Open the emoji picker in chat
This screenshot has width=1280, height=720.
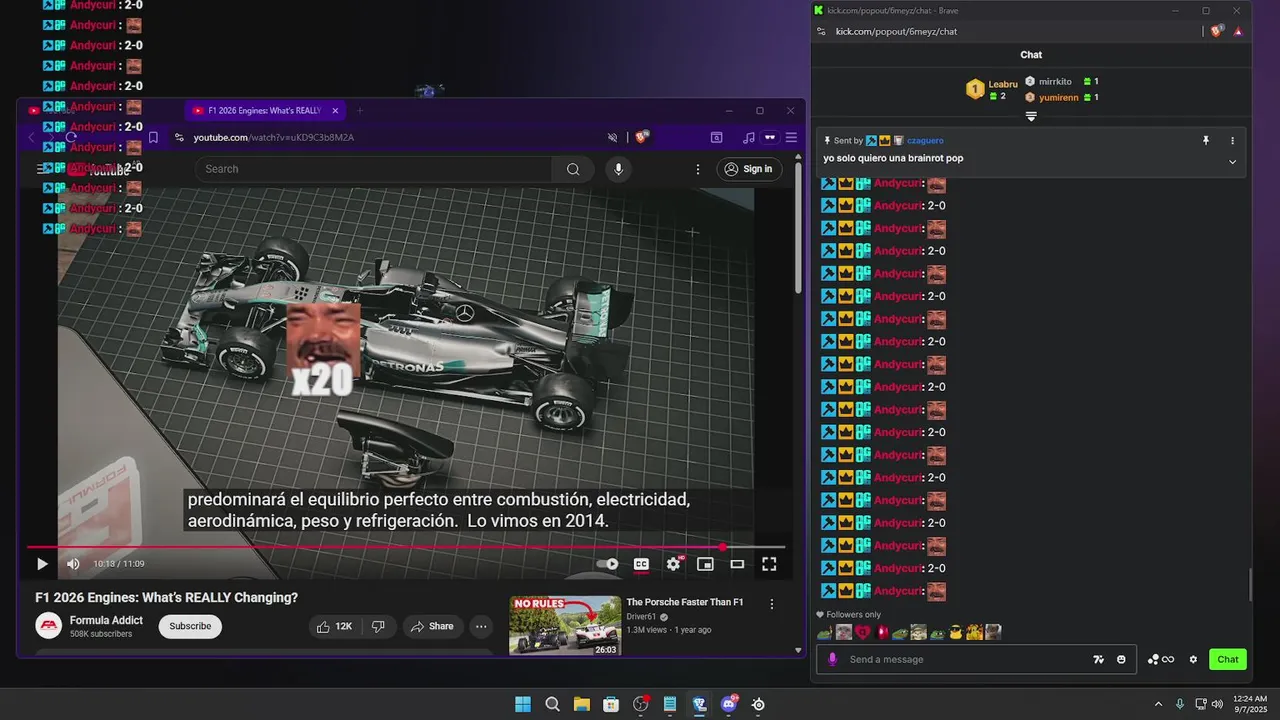coord(1121,660)
